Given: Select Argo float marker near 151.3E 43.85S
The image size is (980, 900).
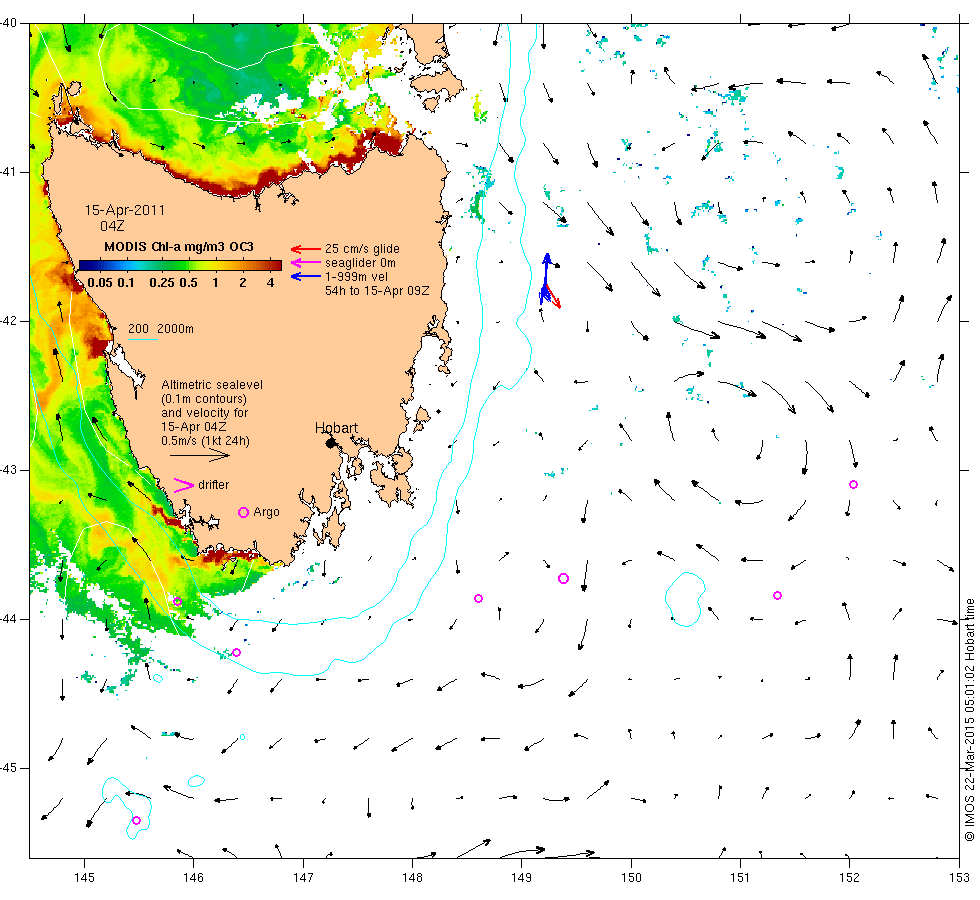Looking at the screenshot, I should point(778,596).
